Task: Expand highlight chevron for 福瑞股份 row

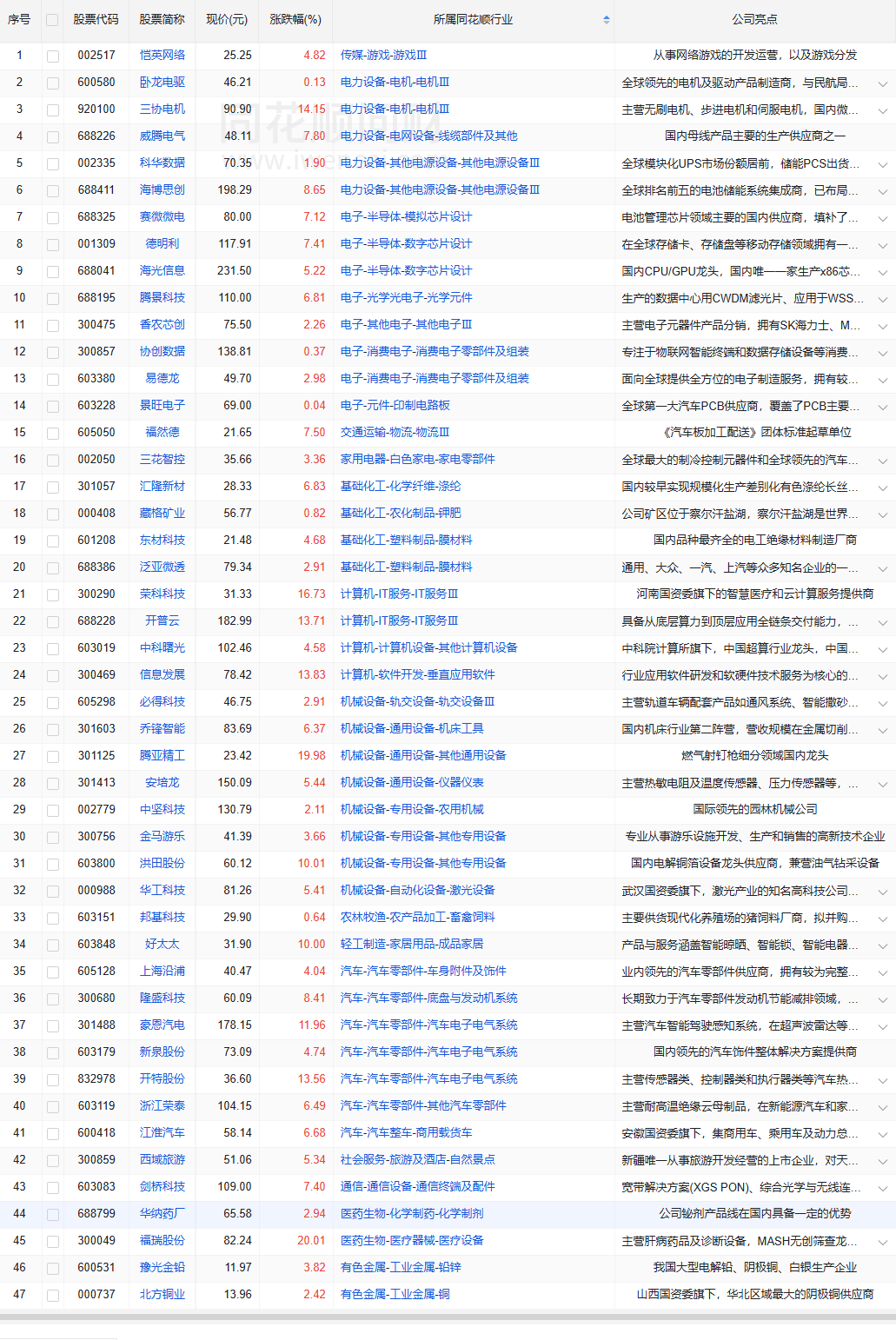Action: pyautogui.click(x=882, y=1242)
